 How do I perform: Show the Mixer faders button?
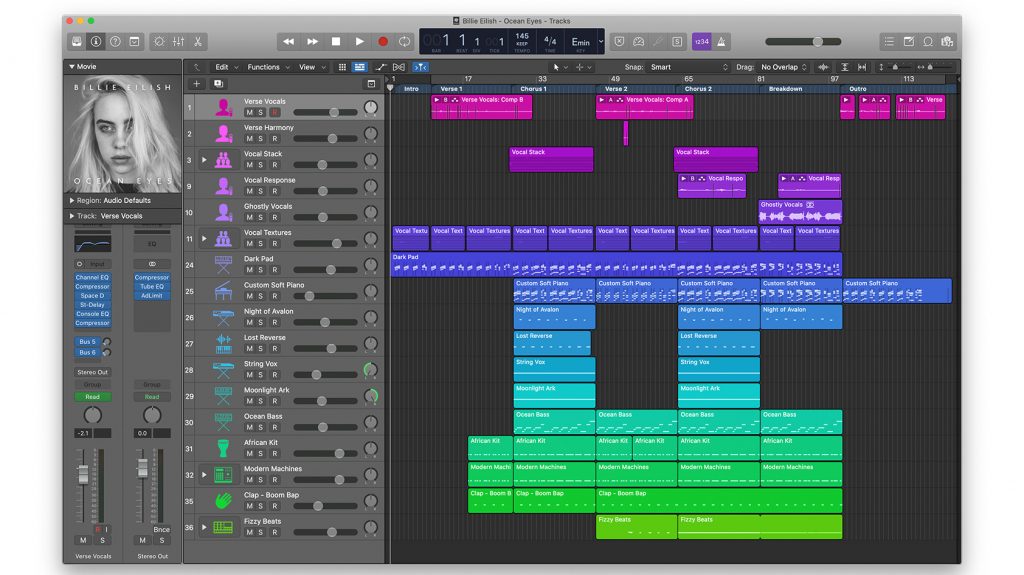pyautogui.click(x=178, y=42)
